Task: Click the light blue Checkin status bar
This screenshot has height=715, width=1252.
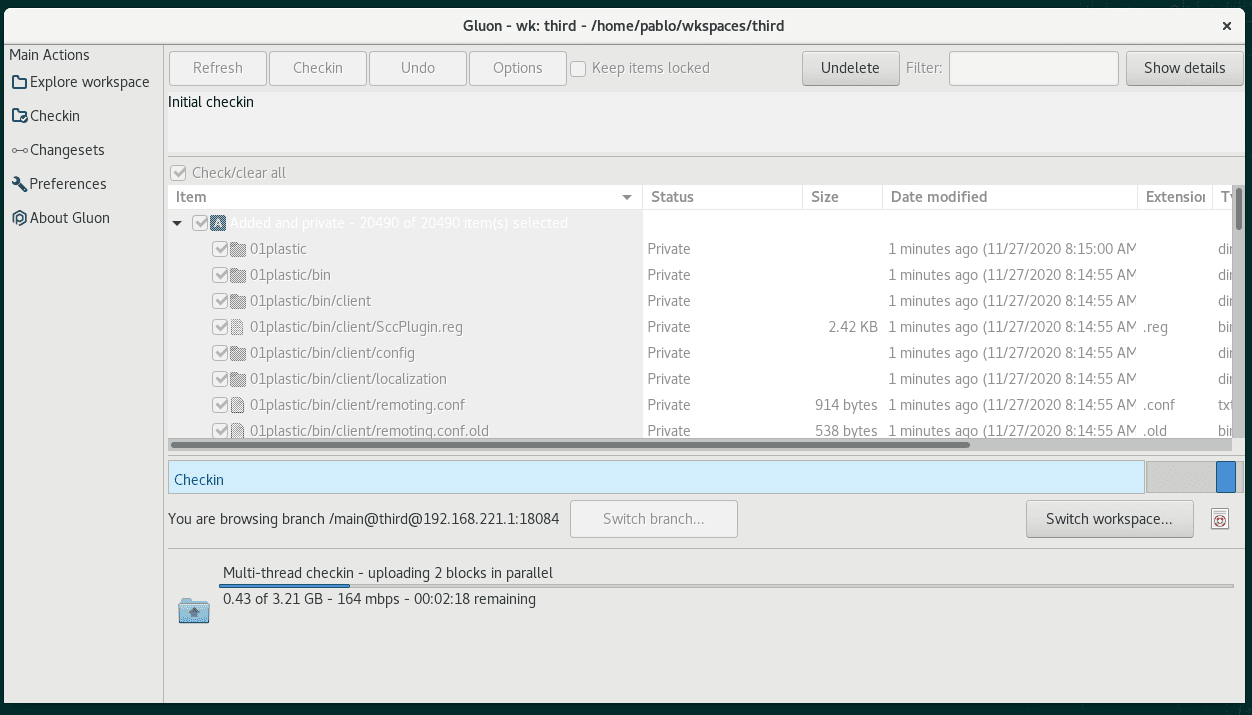Action: (656, 479)
